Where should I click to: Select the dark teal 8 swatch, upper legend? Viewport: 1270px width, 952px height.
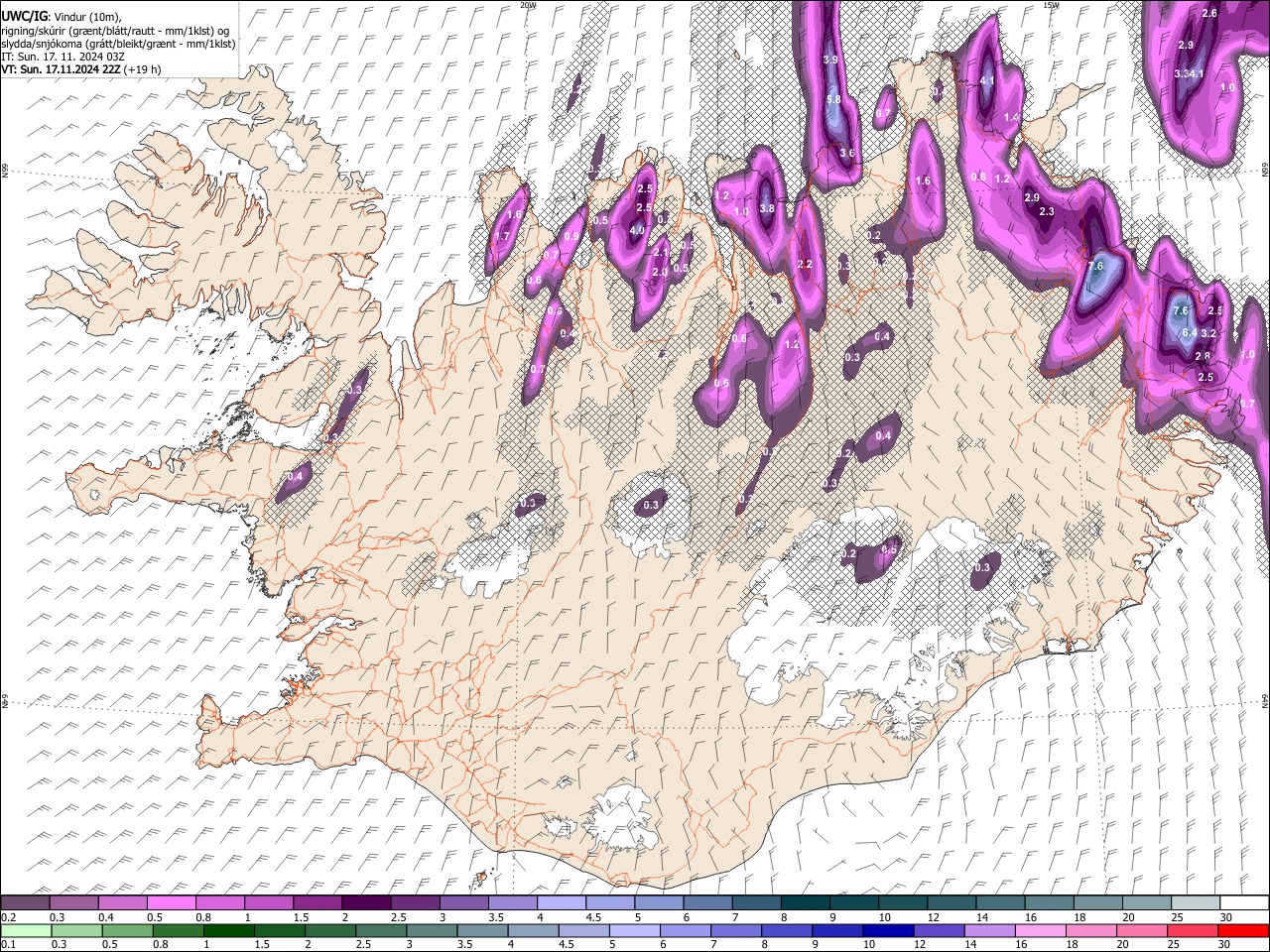[x=805, y=903]
